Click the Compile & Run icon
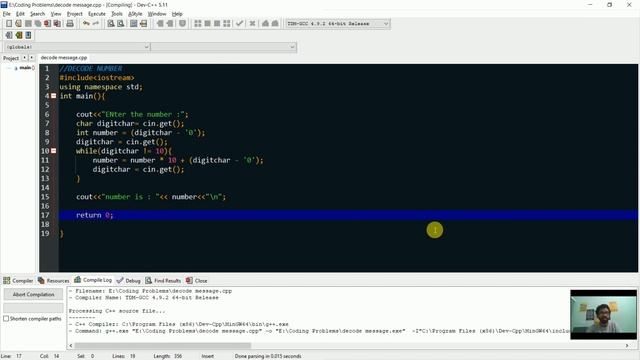 click(x=217, y=24)
